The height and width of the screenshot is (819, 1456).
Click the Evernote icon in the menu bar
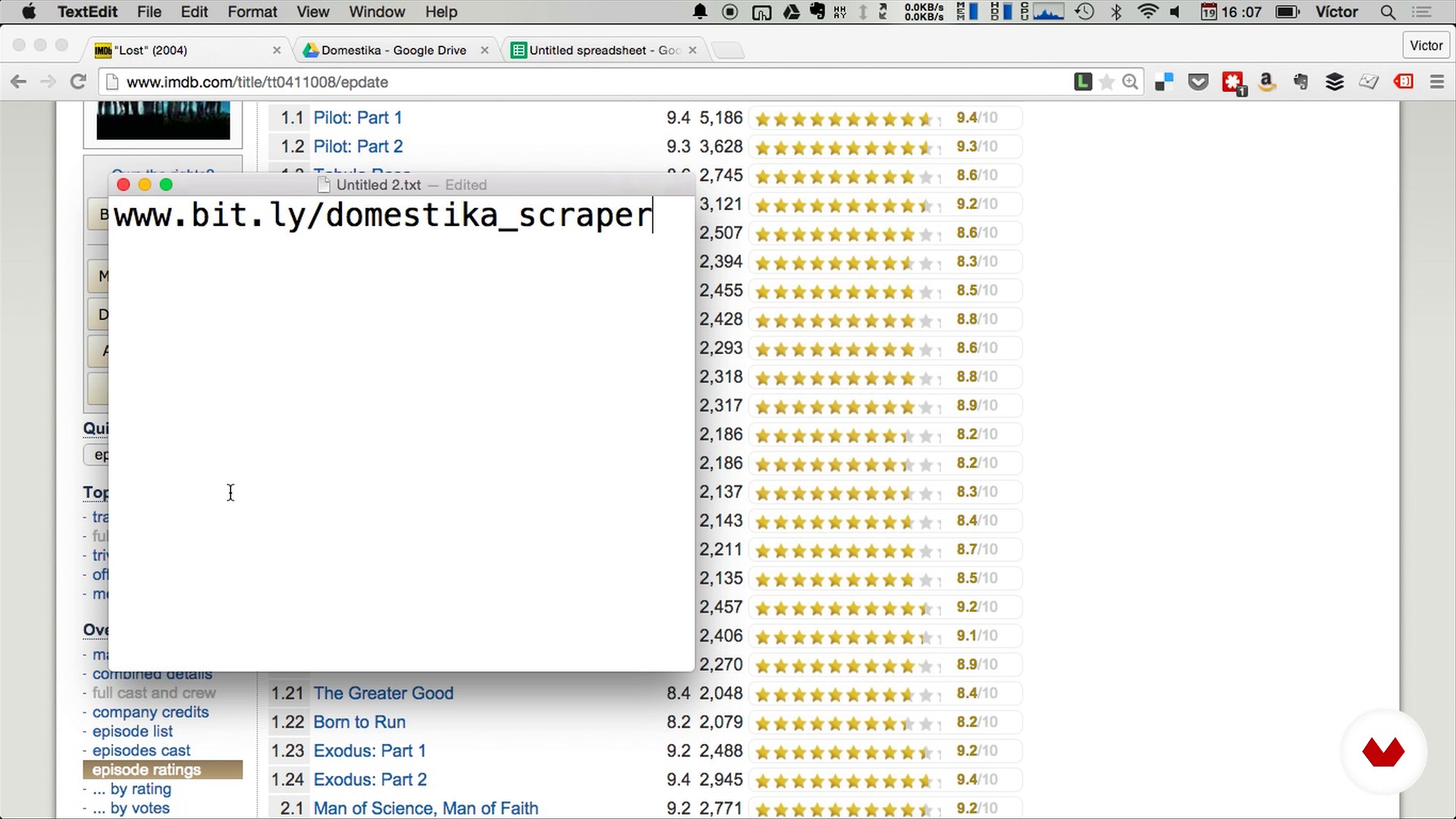pyautogui.click(x=817, y=11)
